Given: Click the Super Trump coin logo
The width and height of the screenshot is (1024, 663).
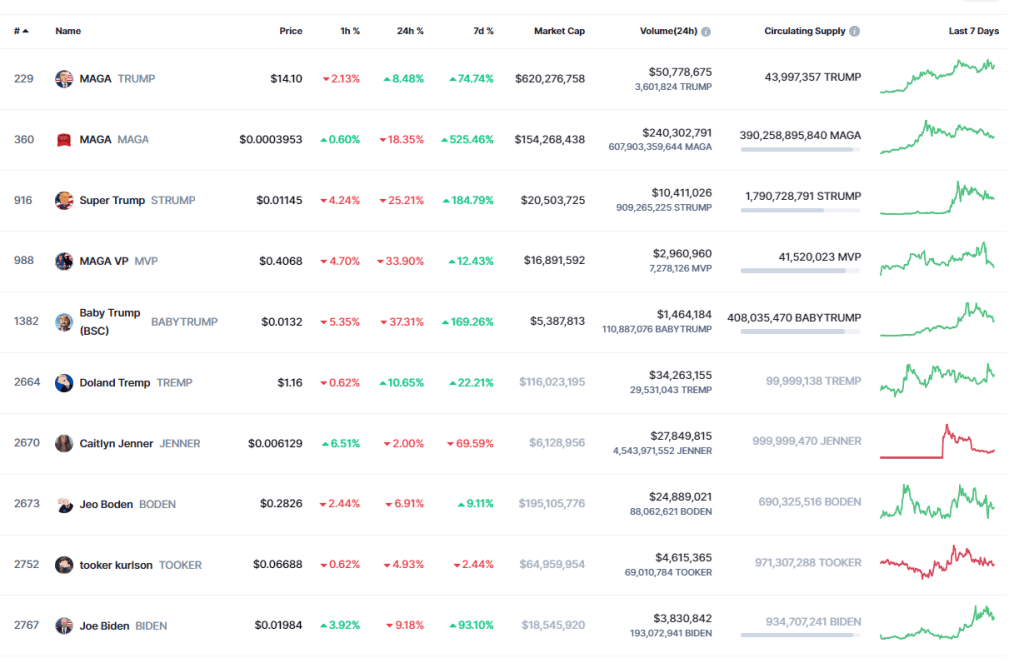Looking at the screenshot, I should coord(64,201).
